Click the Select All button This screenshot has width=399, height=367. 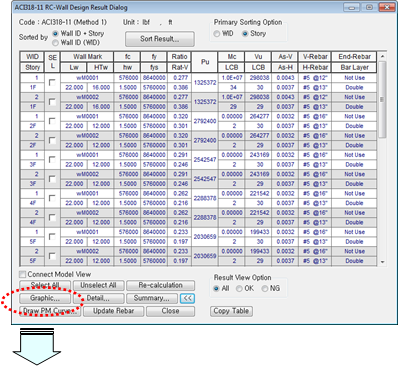tap(45, 285)
